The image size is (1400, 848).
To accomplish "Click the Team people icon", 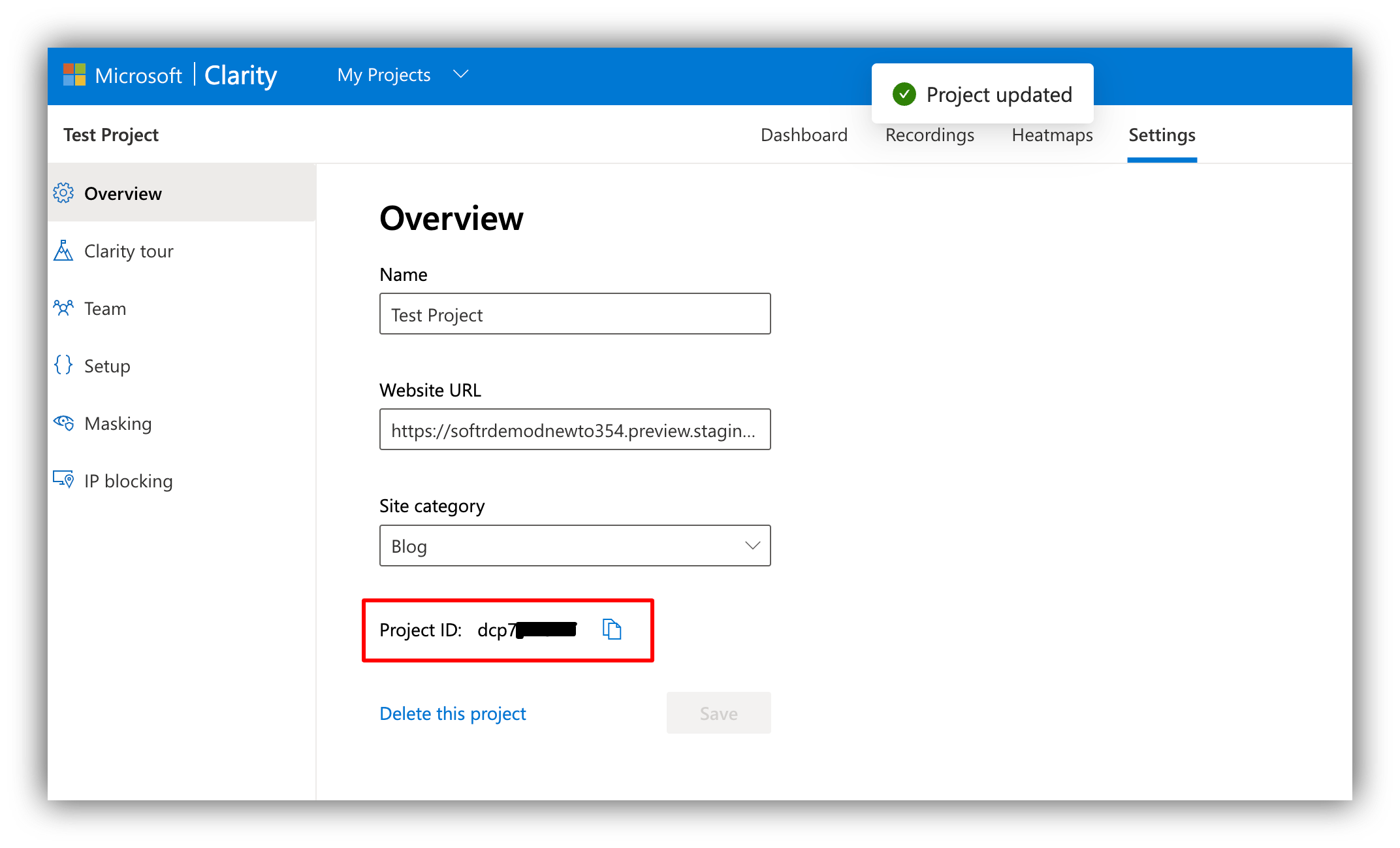I will pos(63,308).
